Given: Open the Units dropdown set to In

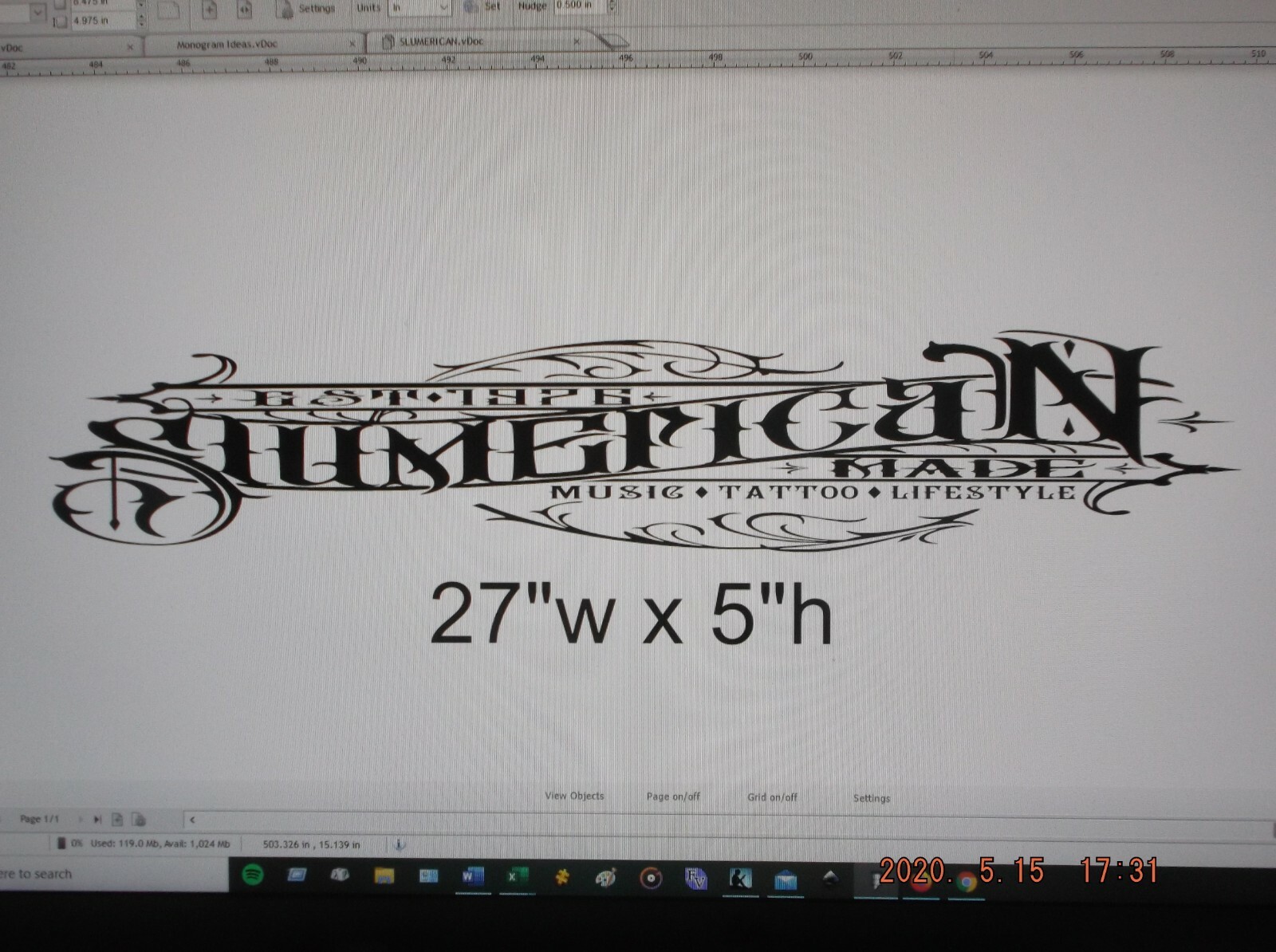Looking at the screenshot, I should click(419, 8).
